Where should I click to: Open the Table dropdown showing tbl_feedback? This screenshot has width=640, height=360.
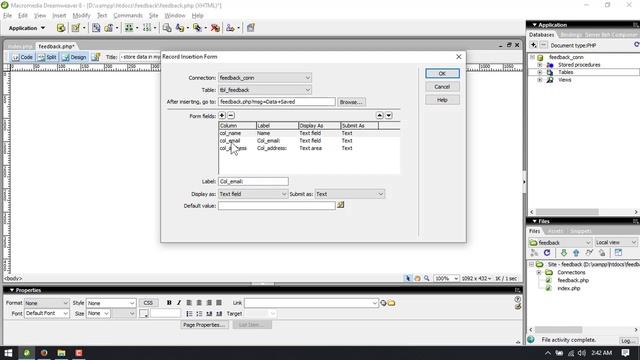265,90
